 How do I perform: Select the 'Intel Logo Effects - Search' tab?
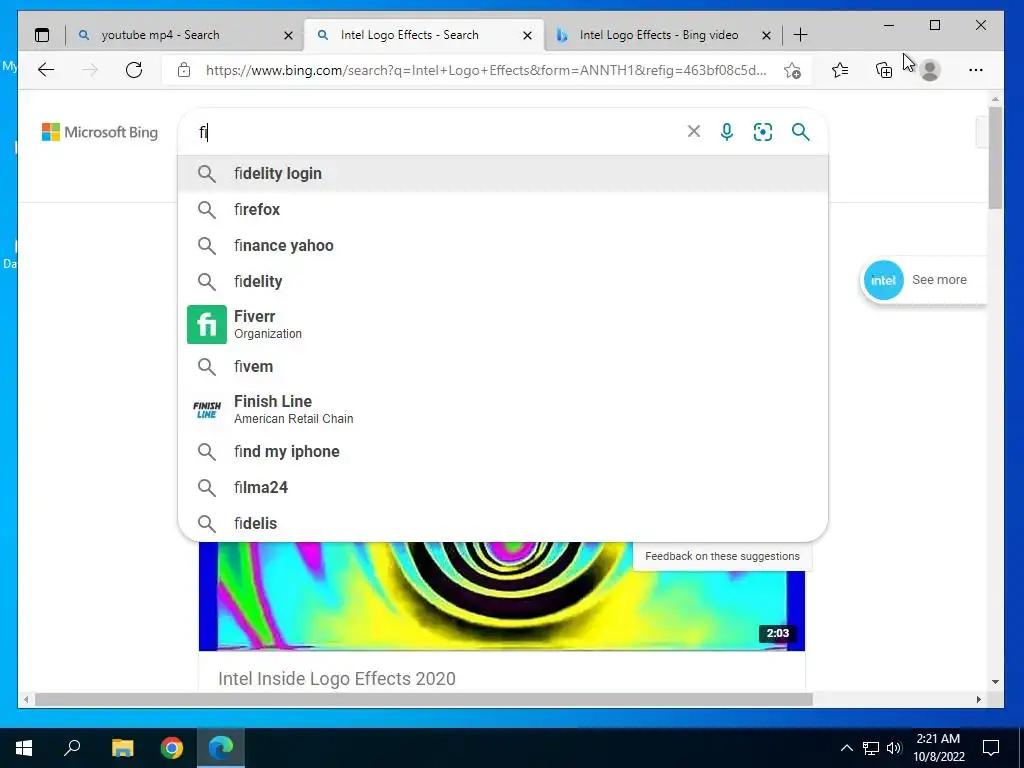424,35
